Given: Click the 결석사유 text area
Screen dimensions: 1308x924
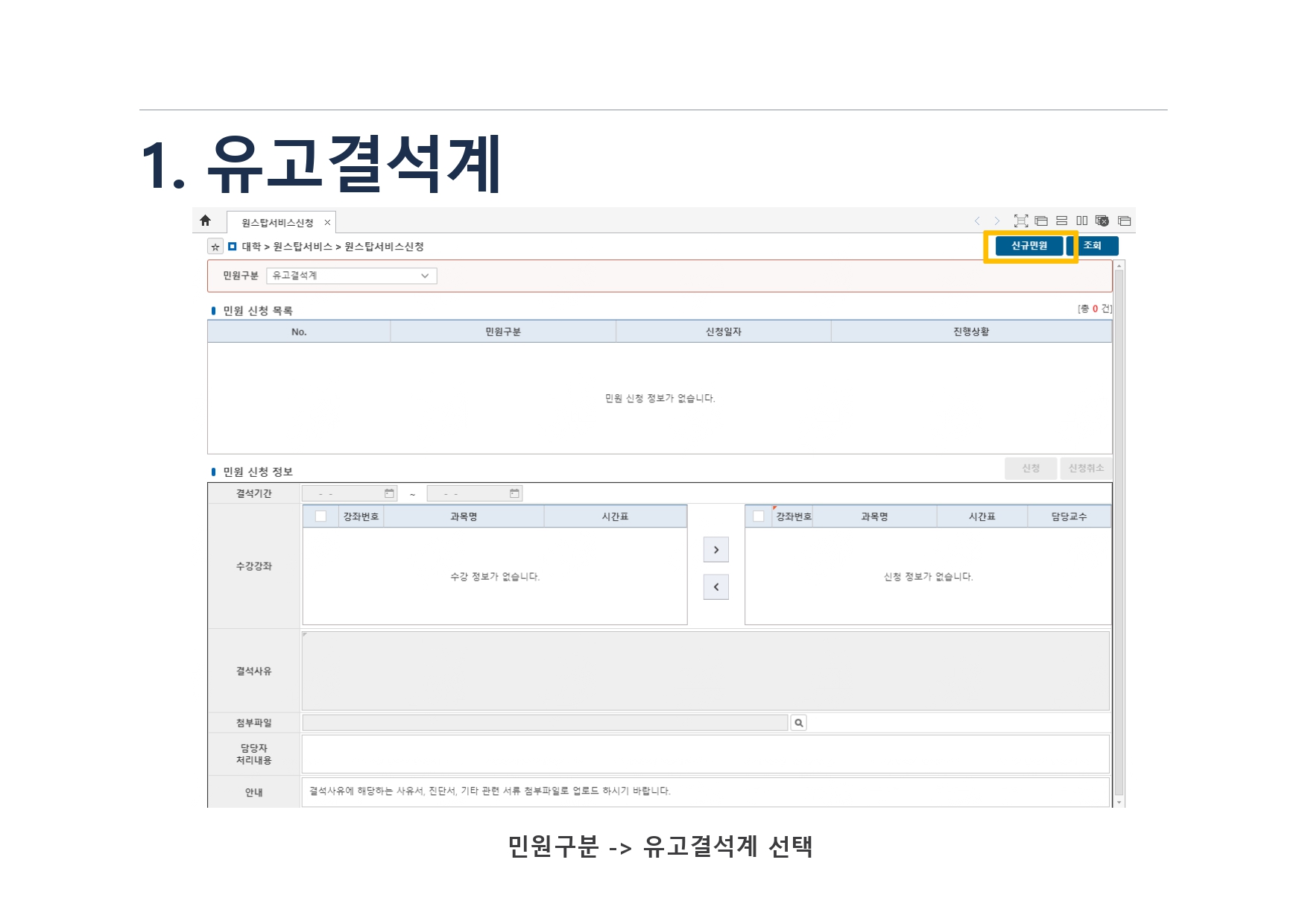Looking at the screenshot, I should pyautogui.click(x=705, y=671).
